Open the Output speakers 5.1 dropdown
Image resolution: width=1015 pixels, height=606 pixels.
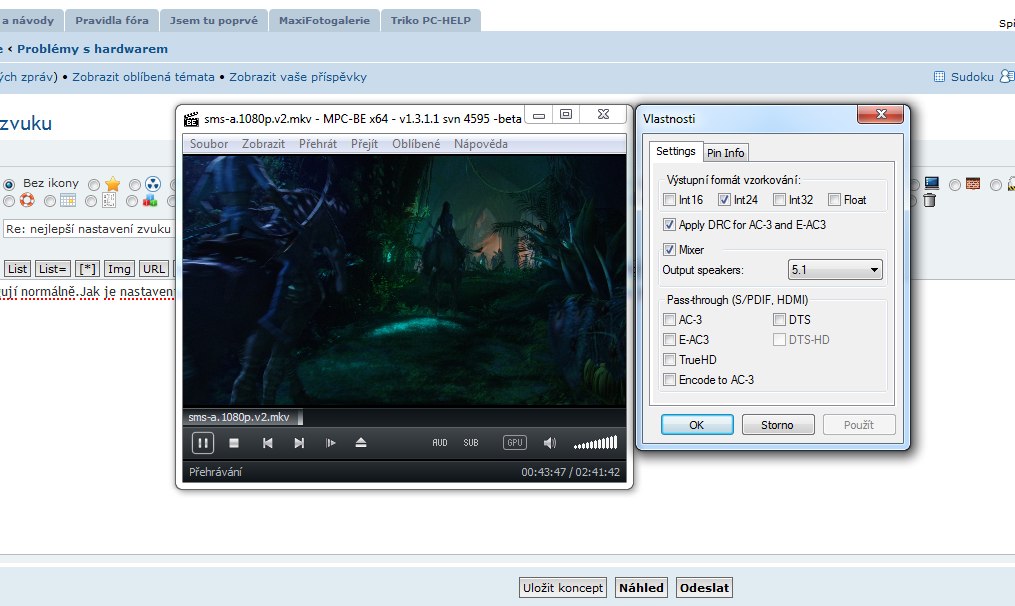coord(835,270)
